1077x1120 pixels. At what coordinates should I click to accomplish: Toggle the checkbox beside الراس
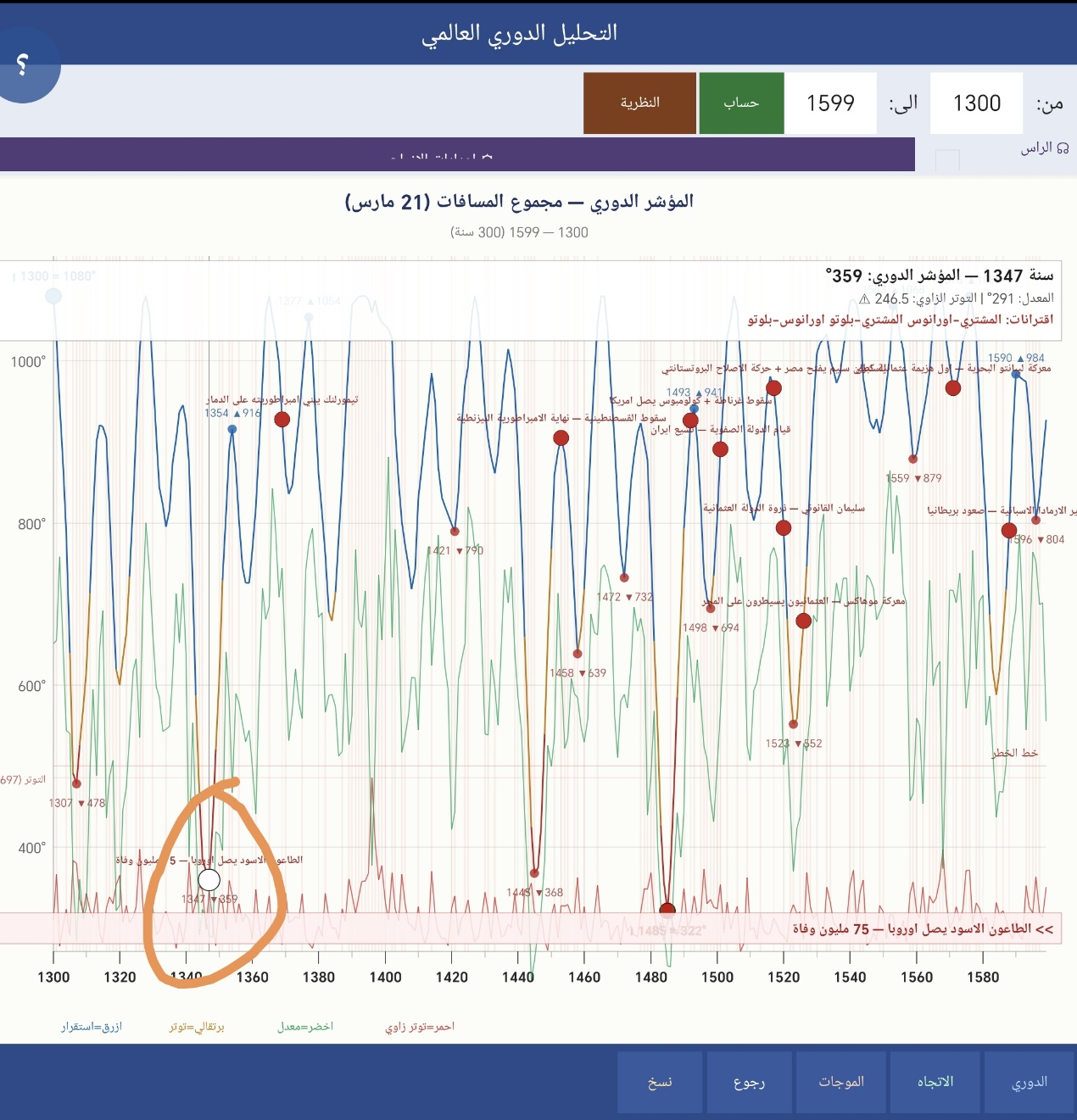pyautogui.click(x=946, y=160)
